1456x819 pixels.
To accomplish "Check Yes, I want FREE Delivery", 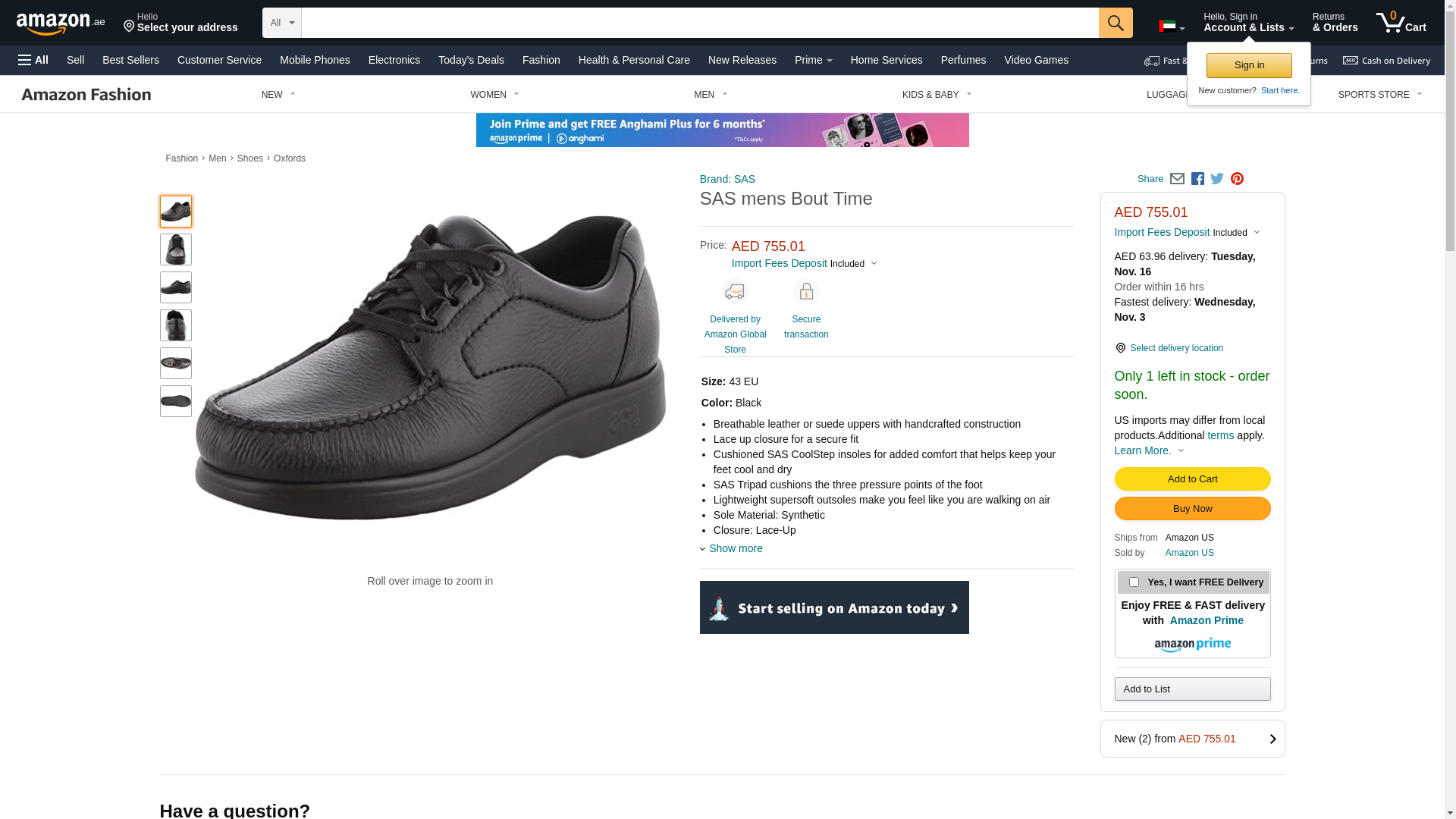I will point(1134,582).
